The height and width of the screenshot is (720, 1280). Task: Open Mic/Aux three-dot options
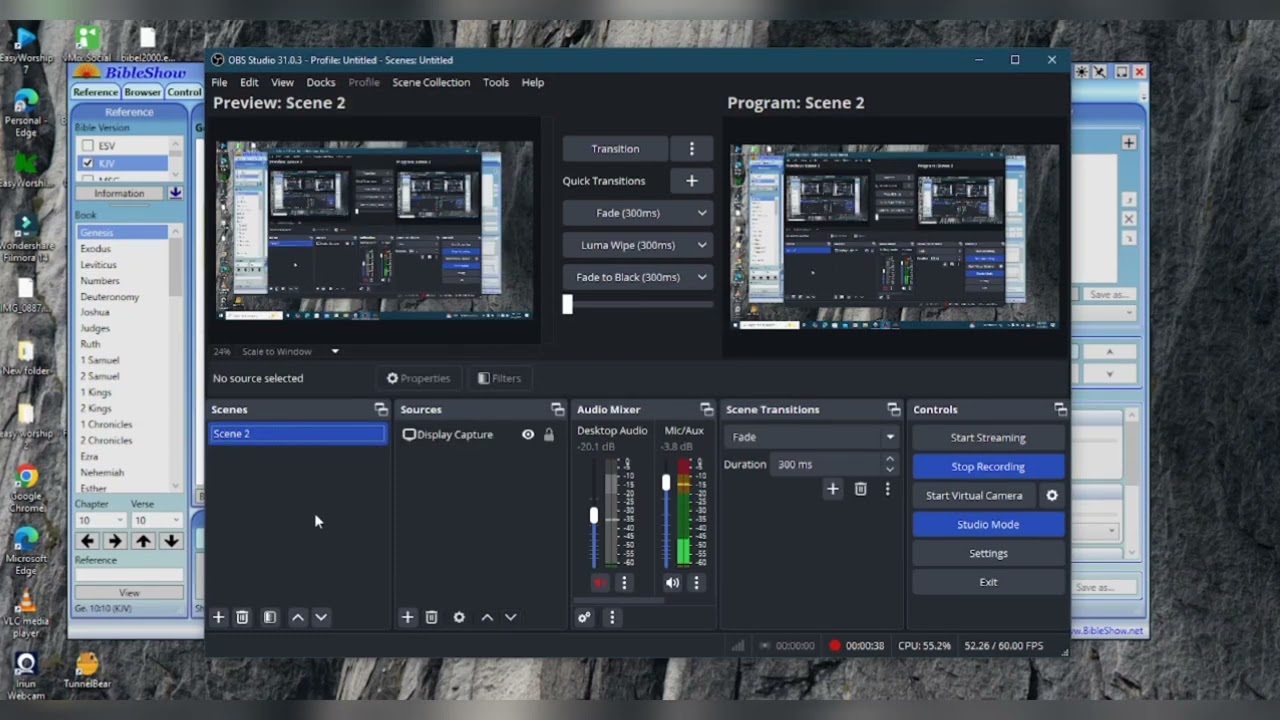[696, 582]
